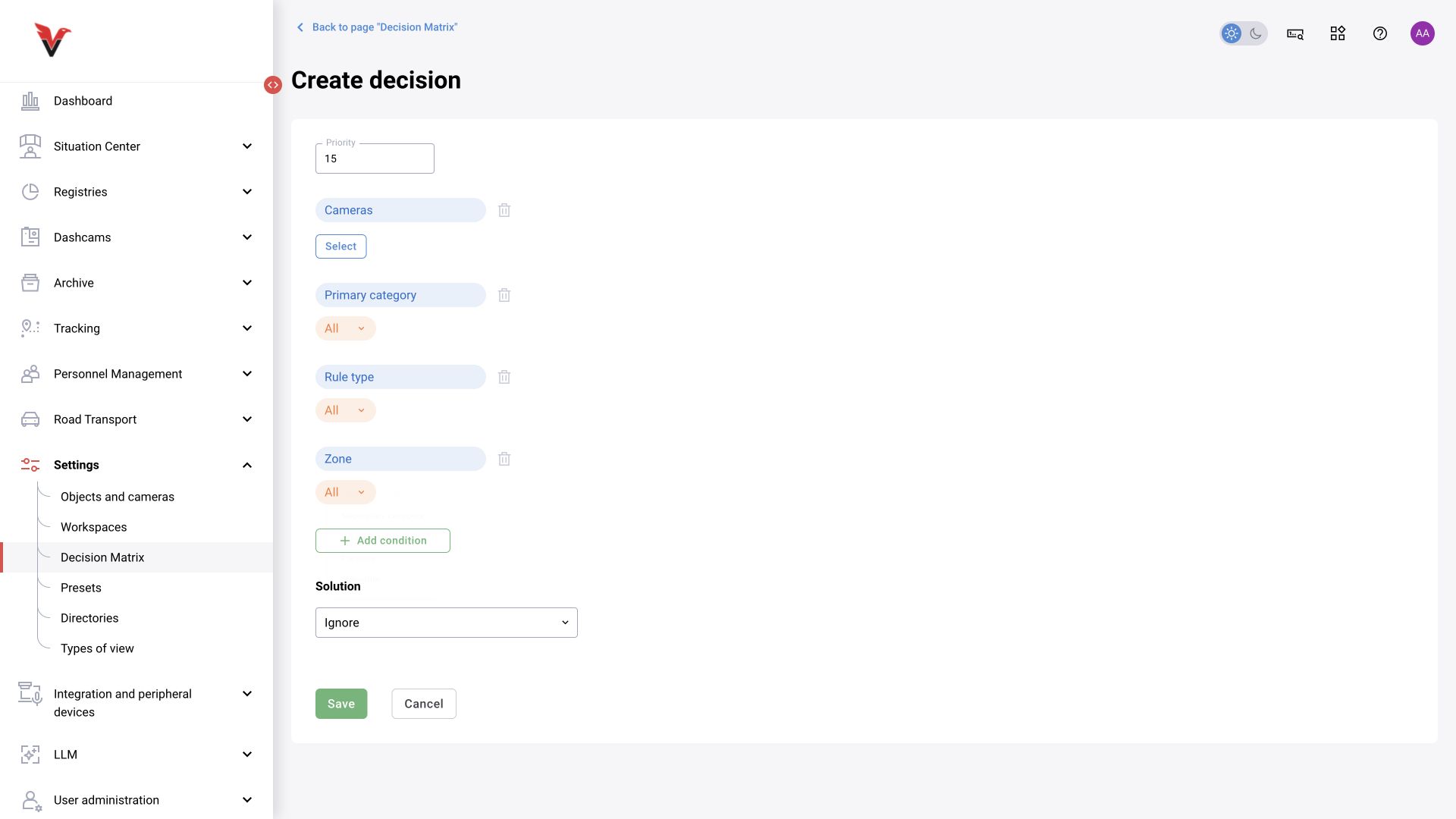Screen dimensions: 1456x819
Task: Go back to Decision Matrix page link
Action: (377, 27)
